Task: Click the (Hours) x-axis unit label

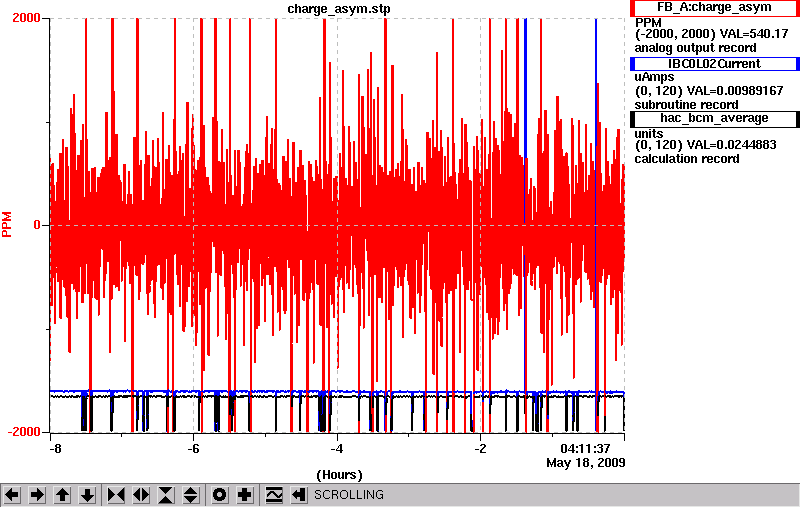Action: pos(339,475)
